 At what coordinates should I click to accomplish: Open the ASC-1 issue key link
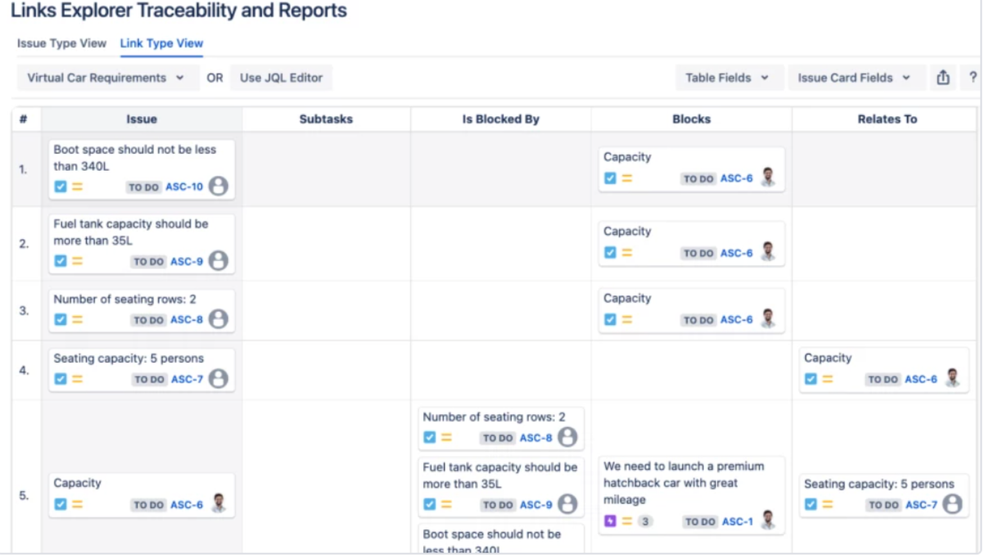[x=737, y=522]
